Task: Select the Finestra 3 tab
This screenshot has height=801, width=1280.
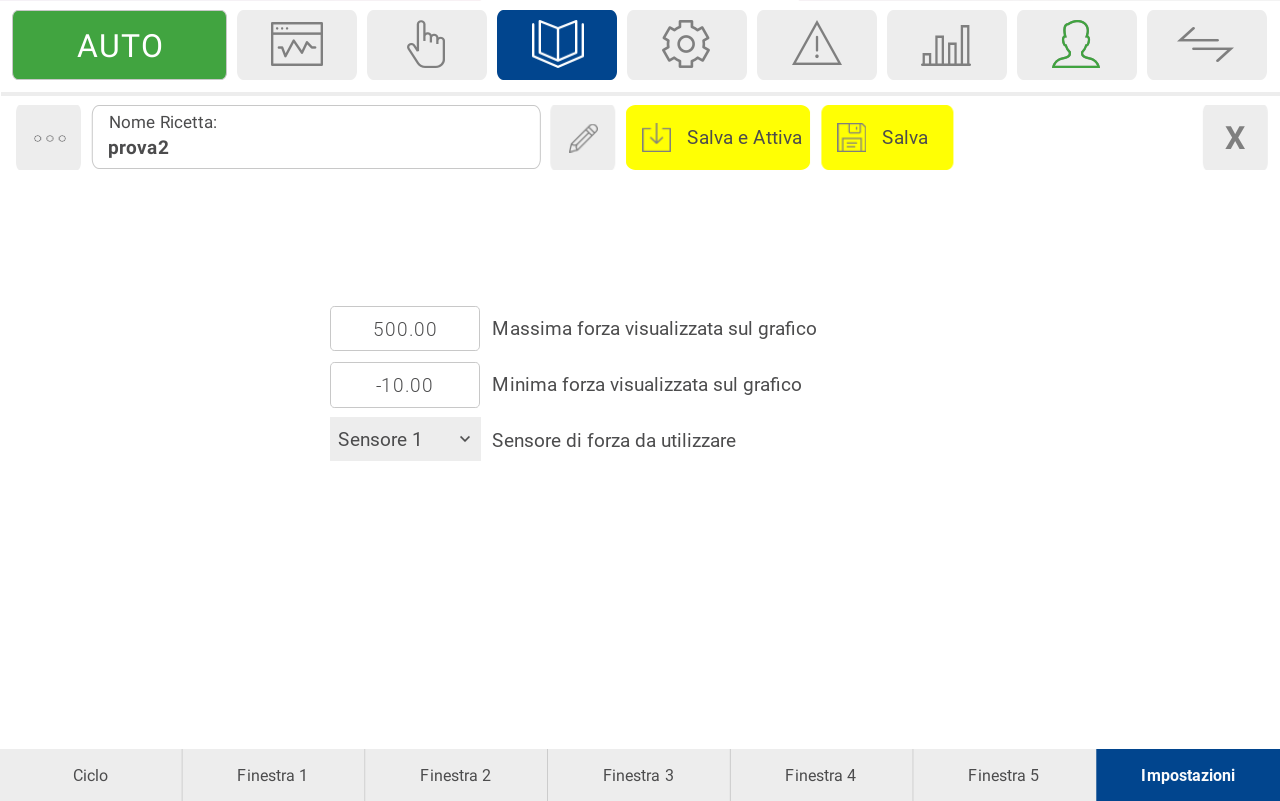Action: click(x=638, y=775)
